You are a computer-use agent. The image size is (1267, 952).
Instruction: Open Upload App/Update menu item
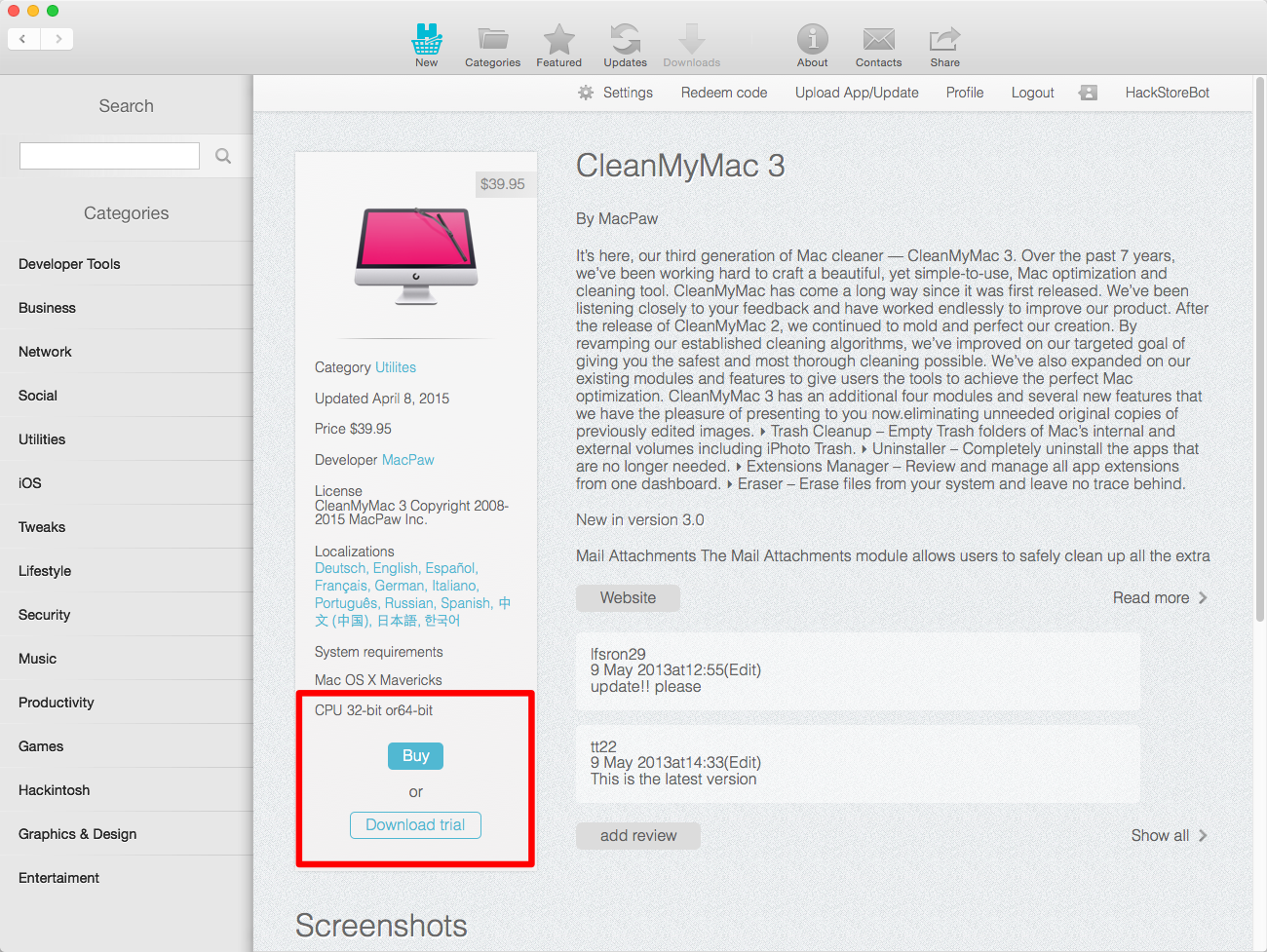coord(857,93)
